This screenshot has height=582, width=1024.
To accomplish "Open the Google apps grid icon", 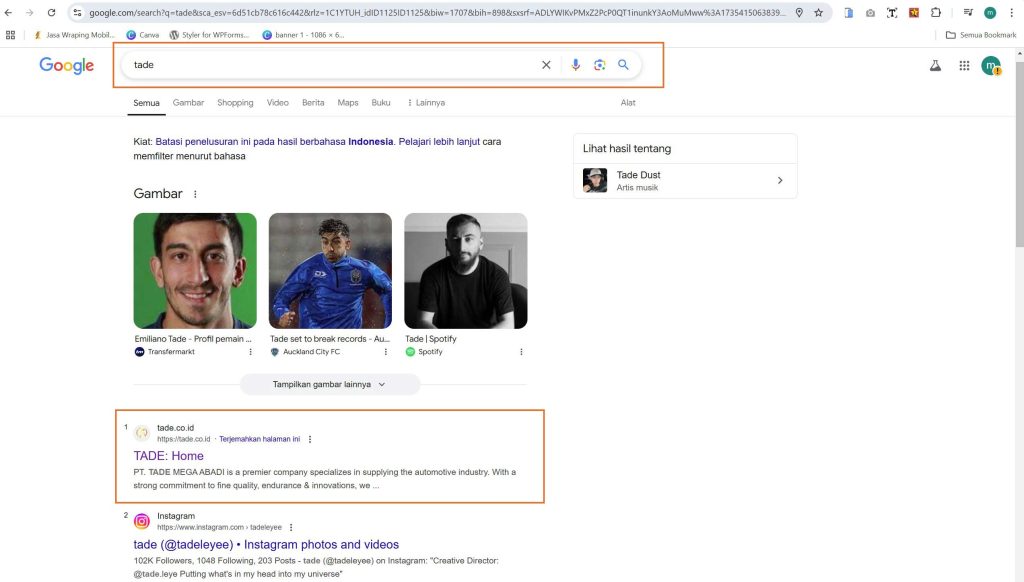I will point(964,66).
